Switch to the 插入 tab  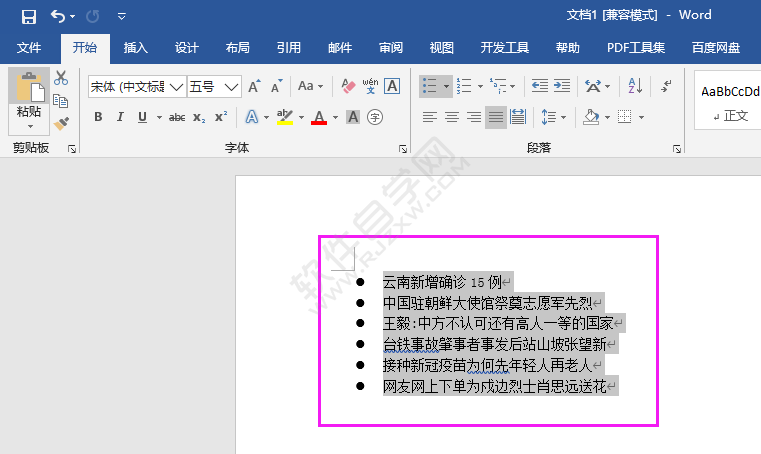[x=135, y=48]
